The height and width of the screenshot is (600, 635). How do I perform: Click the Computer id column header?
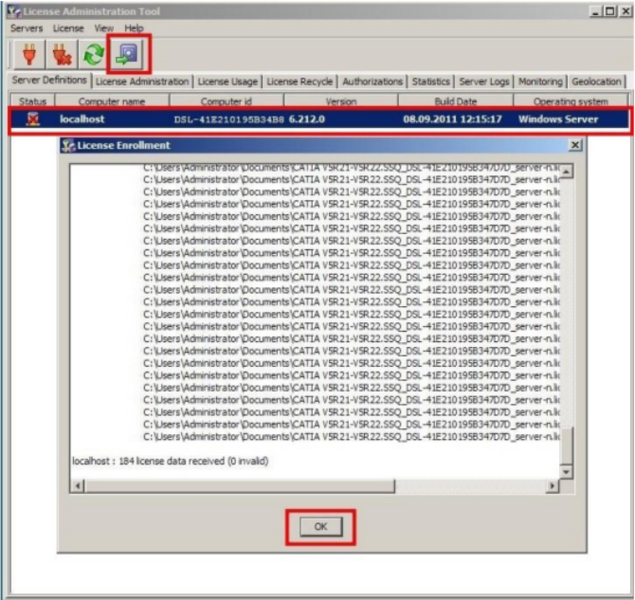click(x=226, y=101)
